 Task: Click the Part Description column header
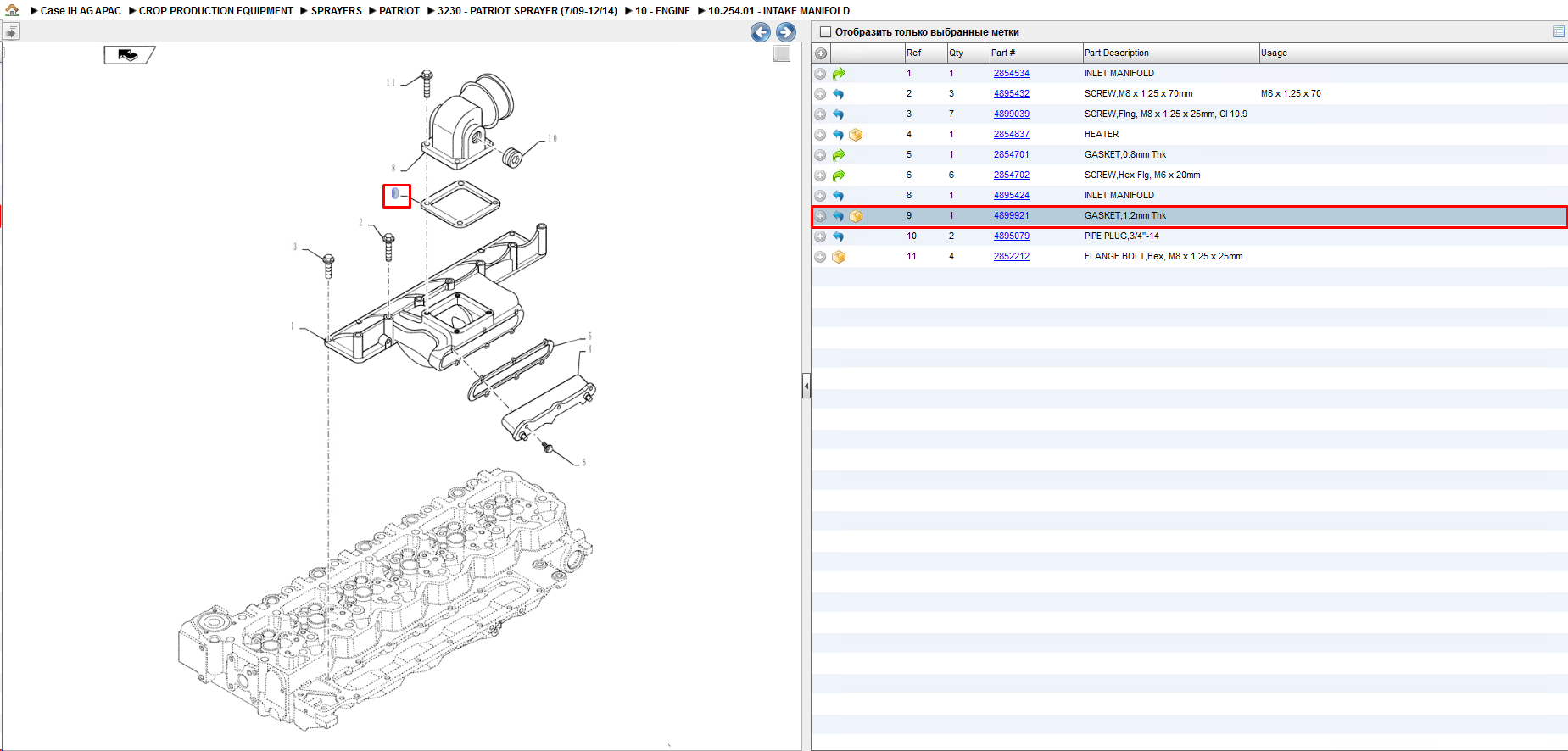click(1170, 53)
